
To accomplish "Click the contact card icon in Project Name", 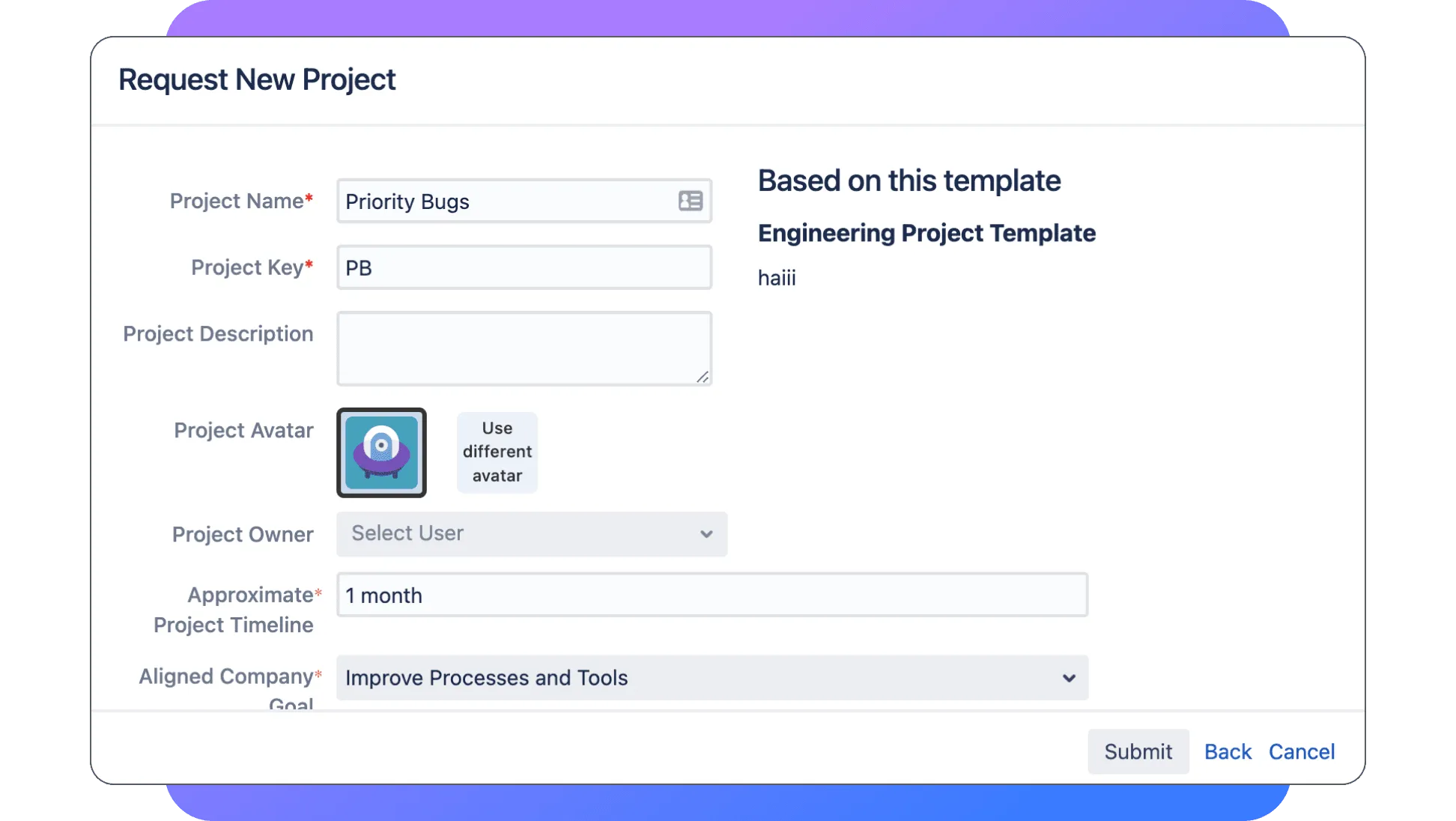I will 690,201.
